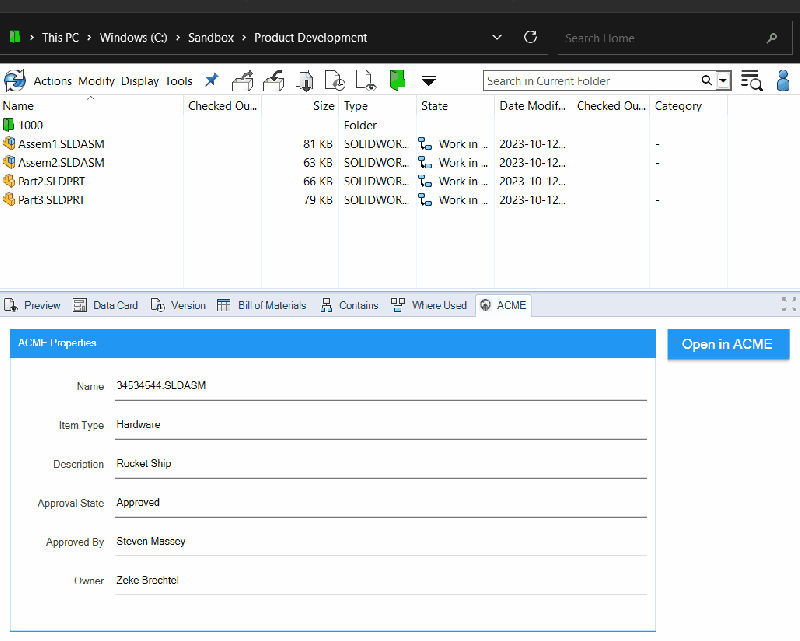This screenshot has width=800, height=641.
Task: Open the search scope dropdown arrow
Action: [723, 80]
